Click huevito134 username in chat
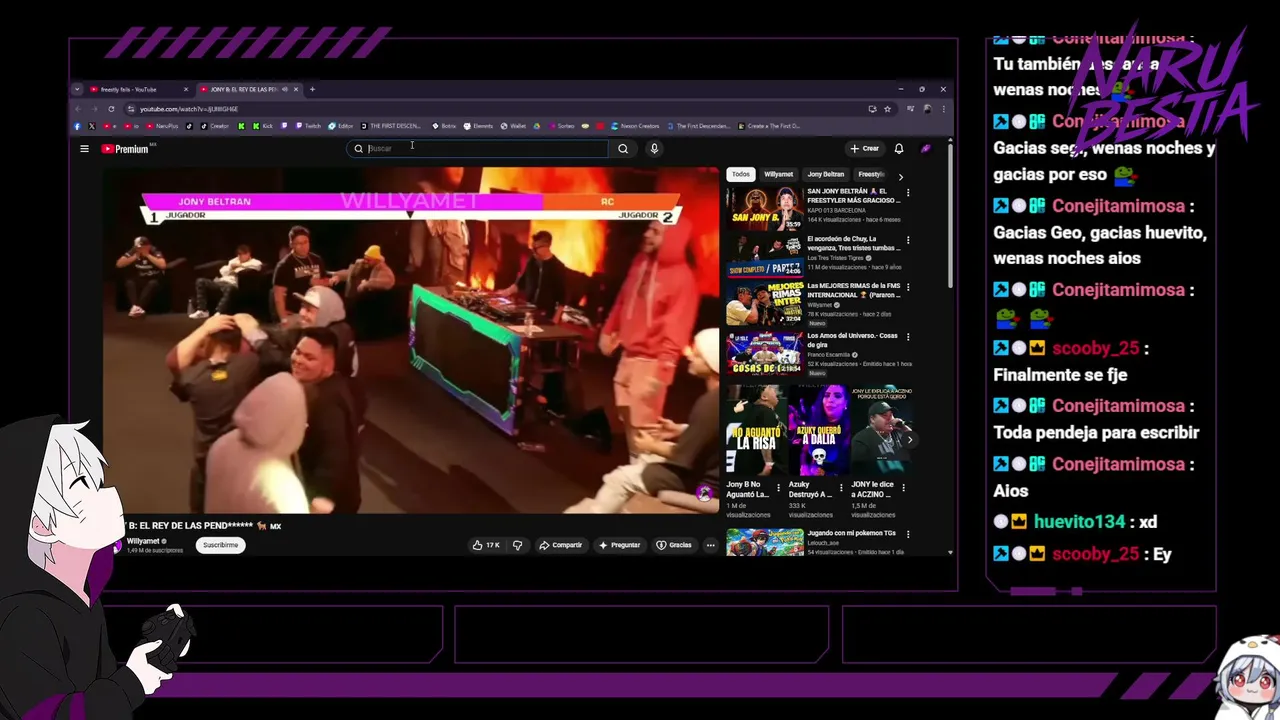The height and width of the screenshot is (720, 1280). pos(1079,522)
